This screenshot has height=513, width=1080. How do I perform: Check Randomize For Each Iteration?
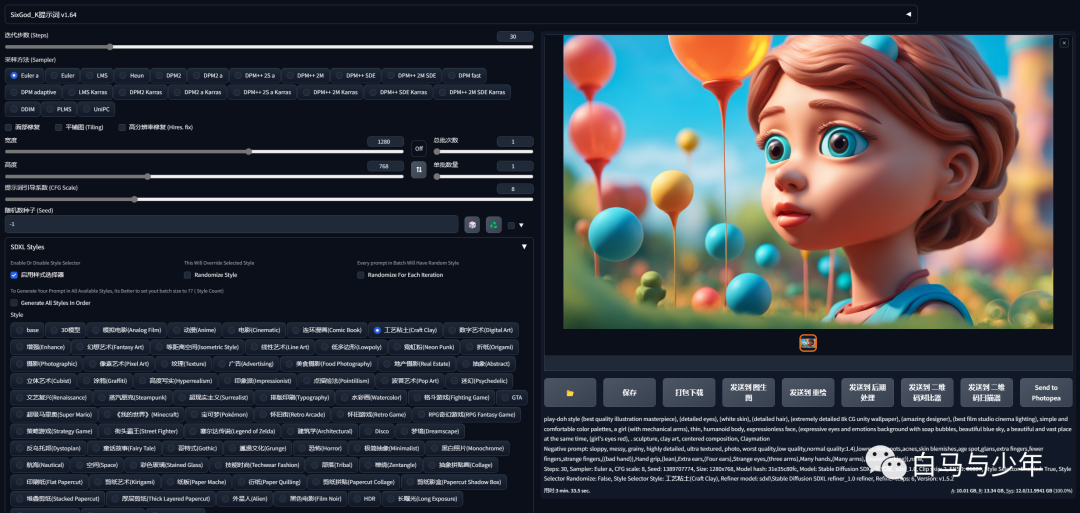(x=362, y=274)
